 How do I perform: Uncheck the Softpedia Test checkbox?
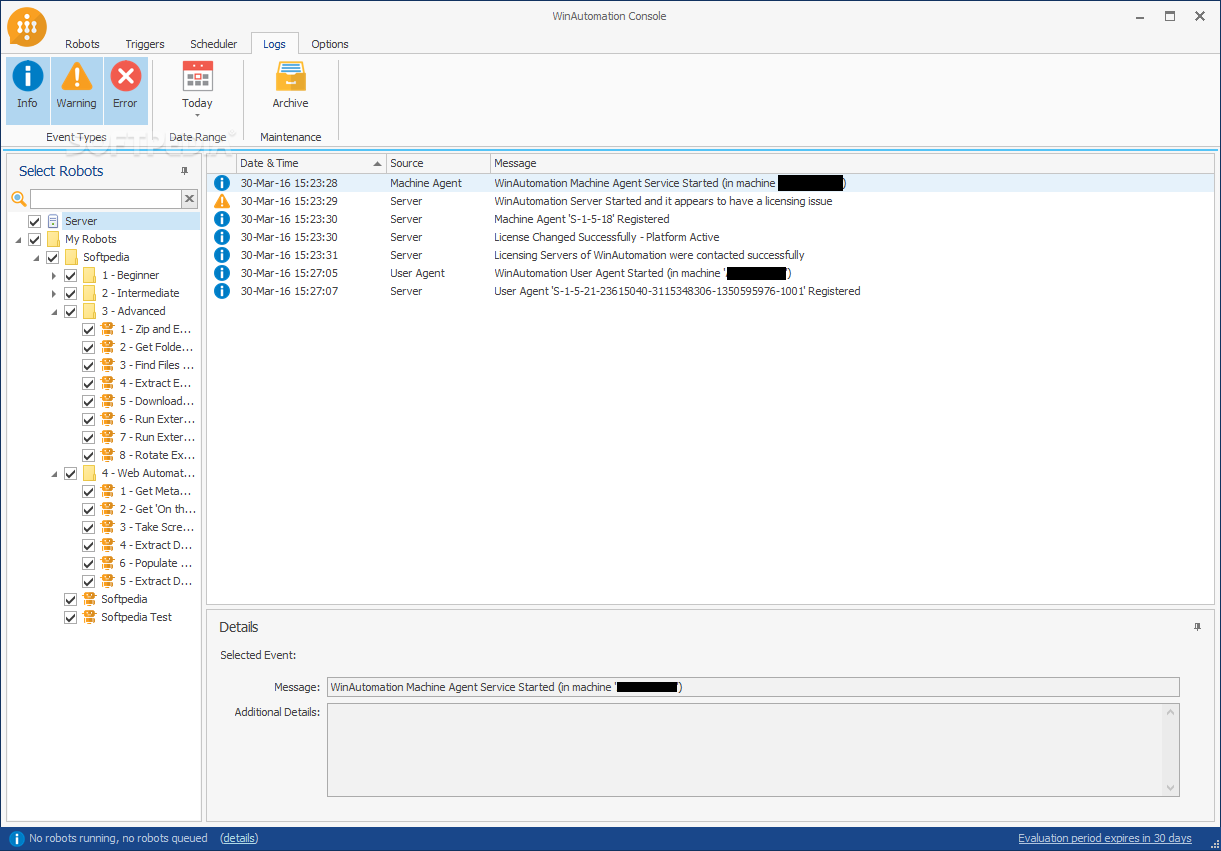click(71, 617)
